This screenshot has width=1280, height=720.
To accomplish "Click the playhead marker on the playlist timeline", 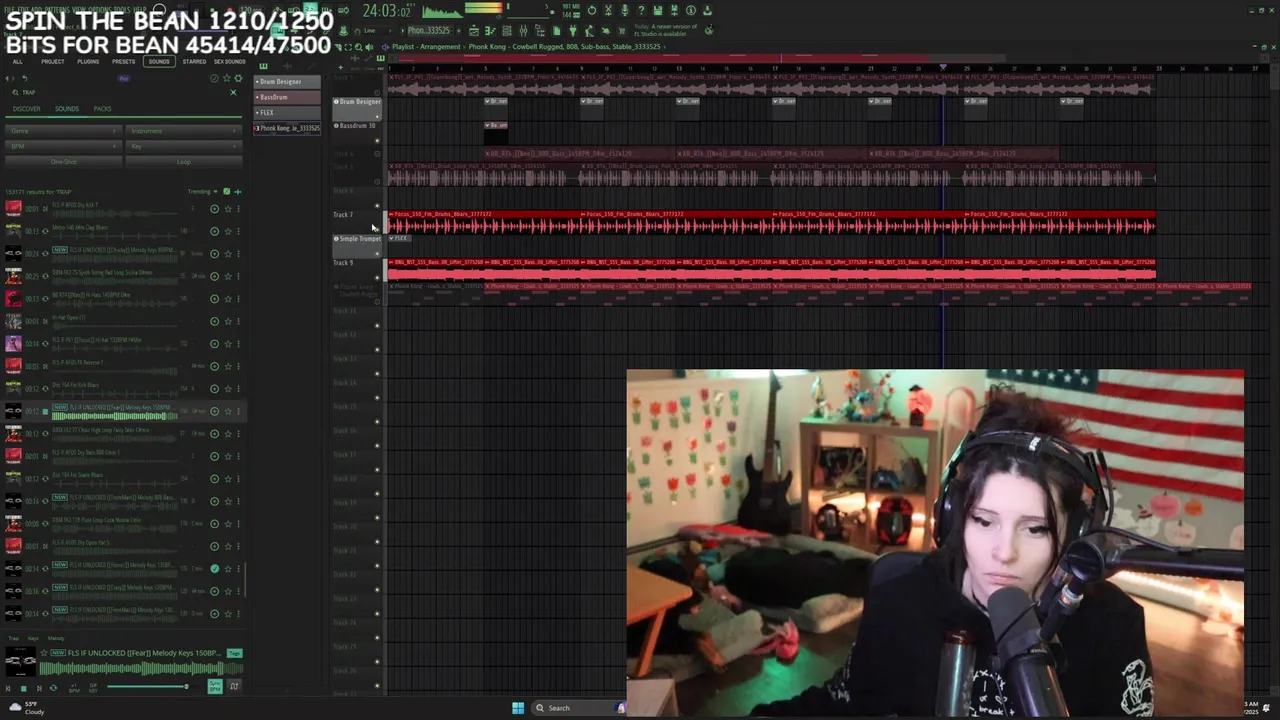I will (x=943, y=68).
